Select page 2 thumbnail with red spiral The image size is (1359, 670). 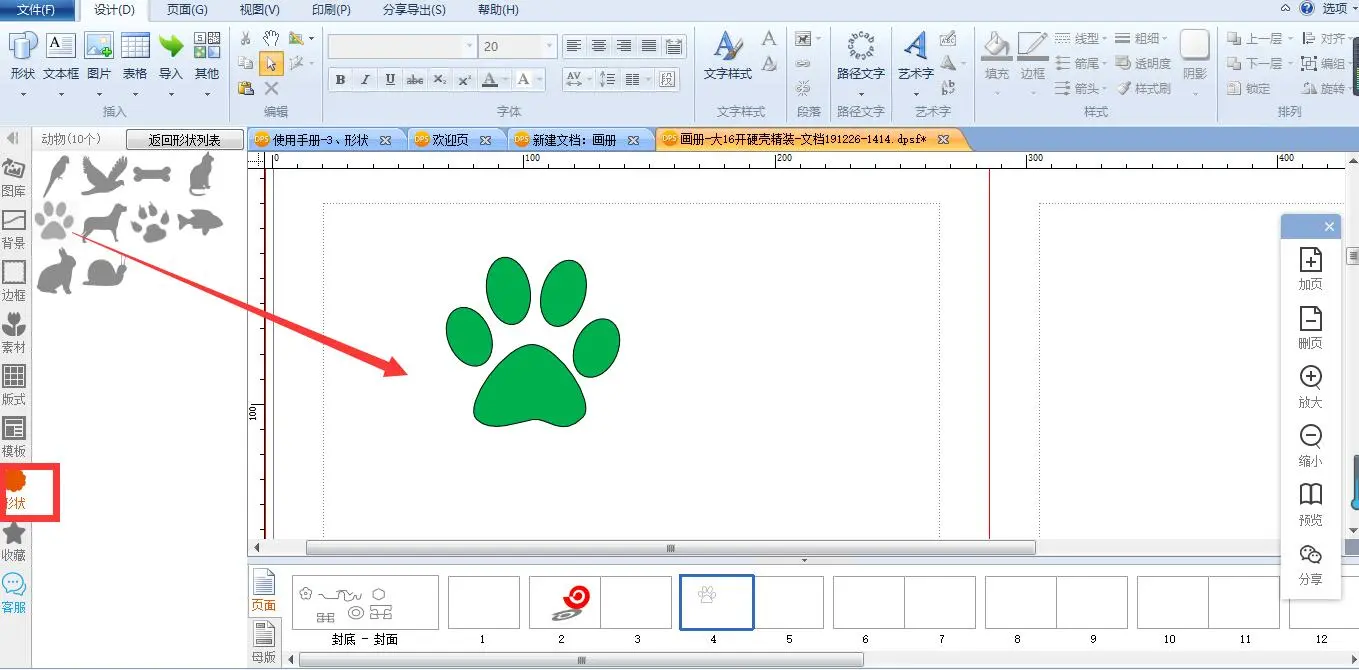[x=564, y=602]
